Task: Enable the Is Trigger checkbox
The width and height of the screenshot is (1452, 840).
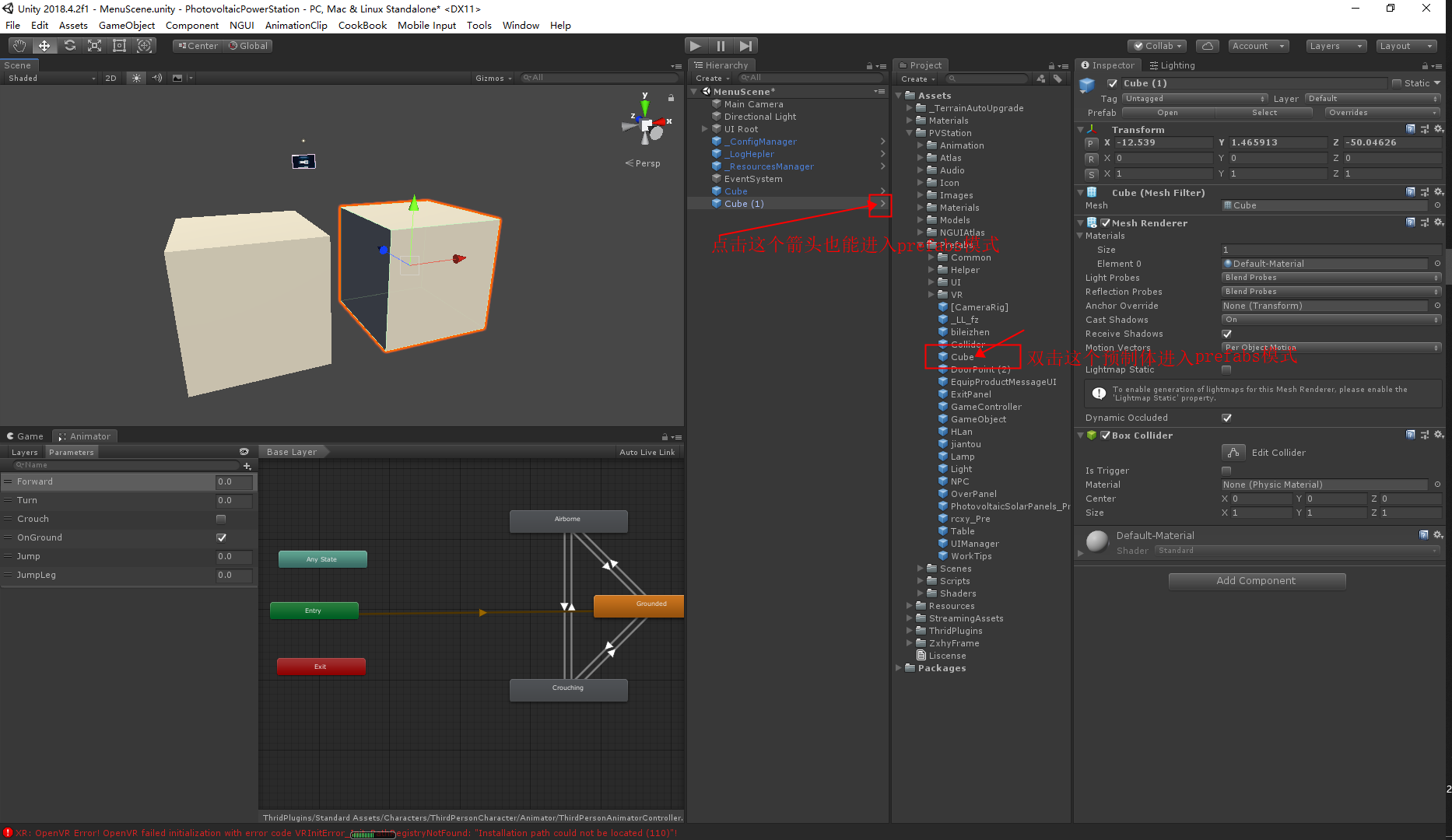Action: 1227,470
